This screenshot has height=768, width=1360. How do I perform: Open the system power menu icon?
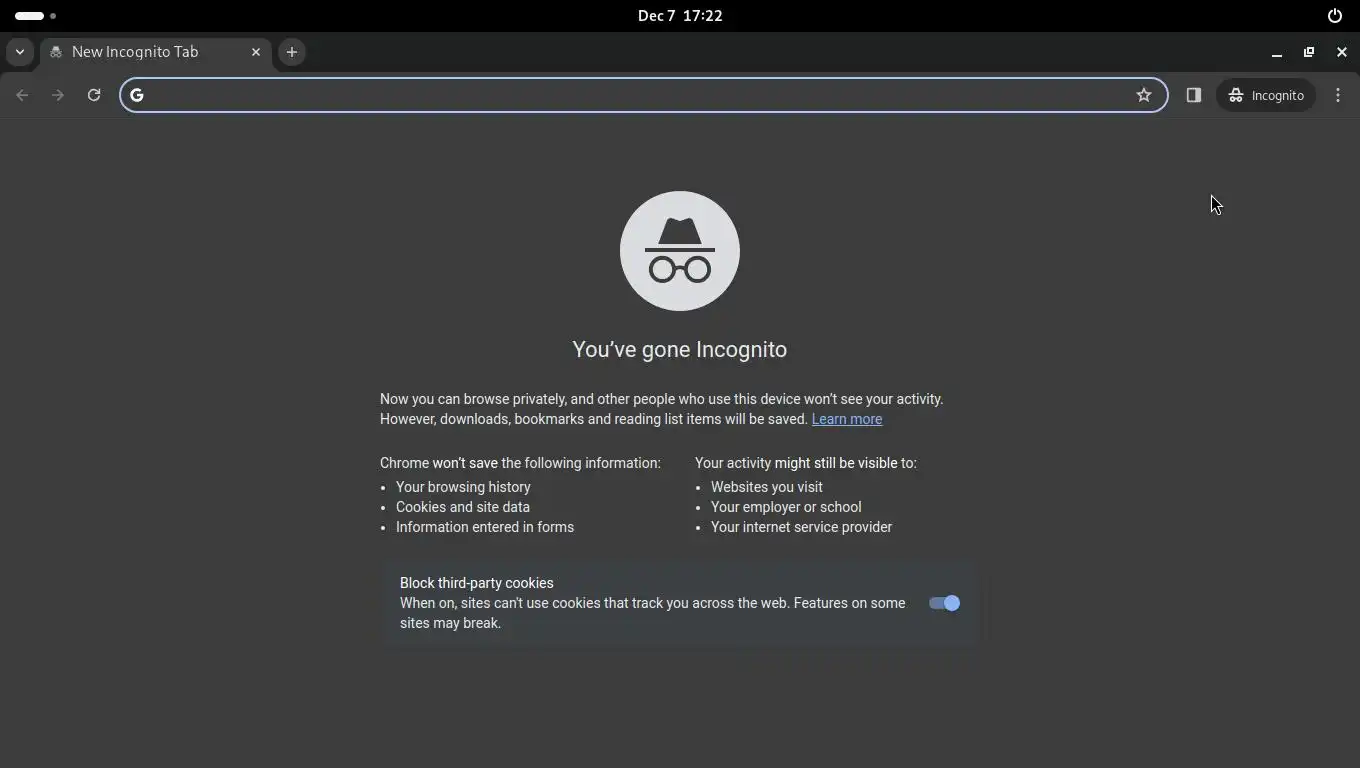pos(1334,16)
